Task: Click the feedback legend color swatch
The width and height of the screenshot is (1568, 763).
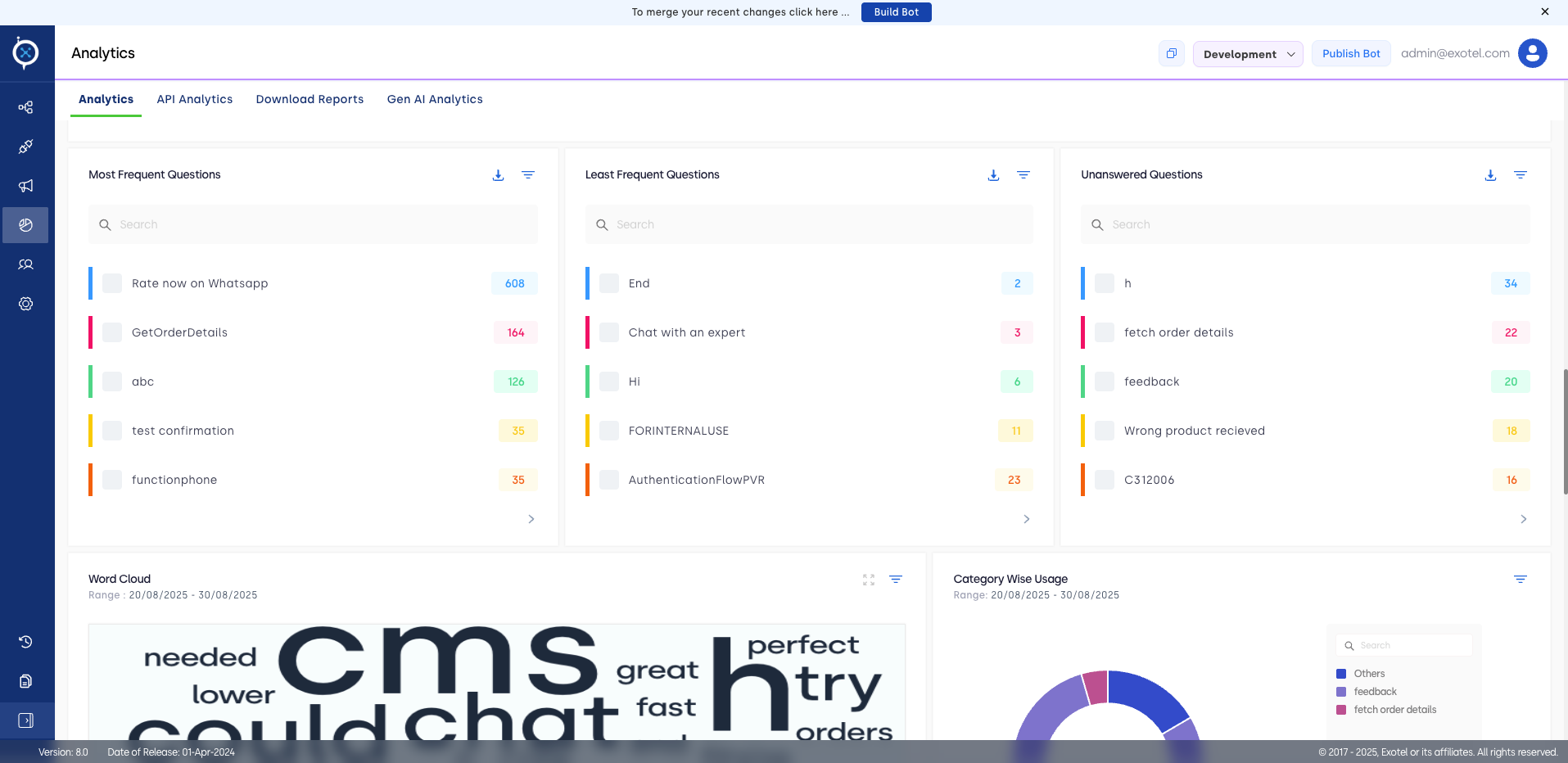Action: coord(1341,692)
